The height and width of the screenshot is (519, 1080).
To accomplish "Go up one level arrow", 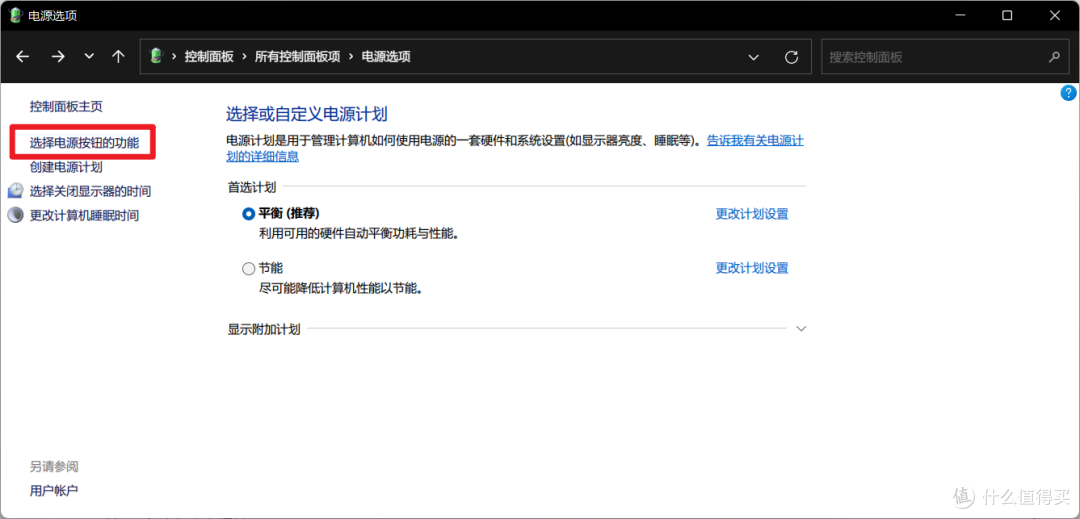I will 118,57.
